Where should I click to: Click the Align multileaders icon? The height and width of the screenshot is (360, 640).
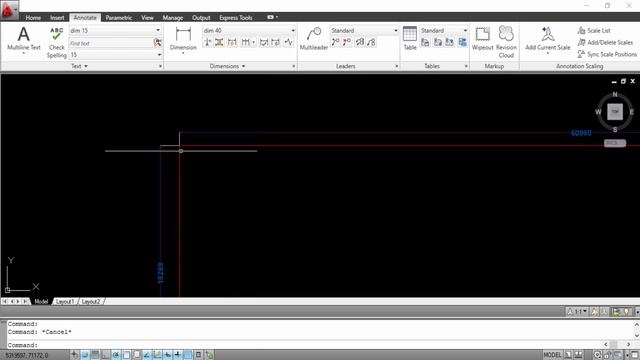pos(360,42)
